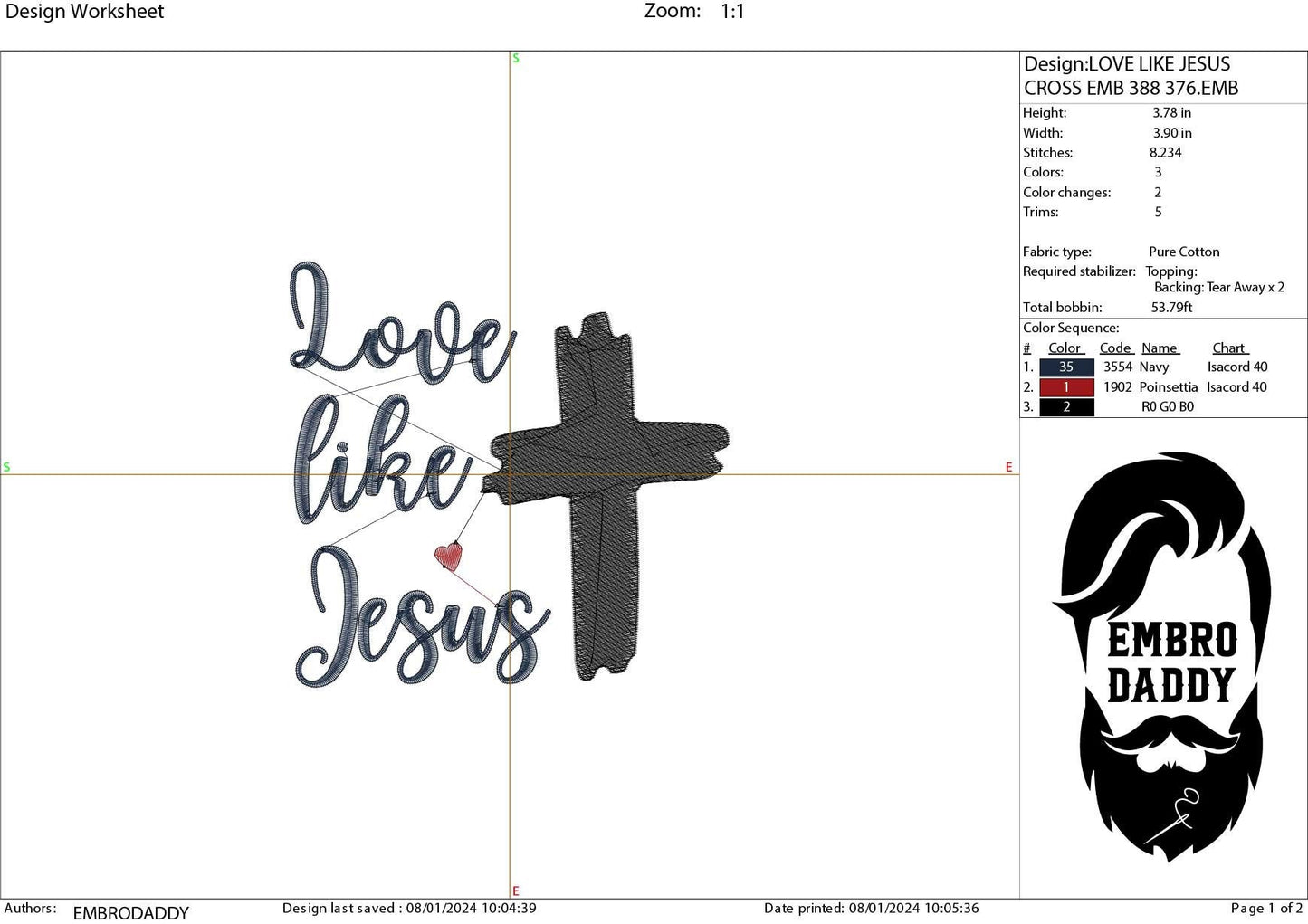1308x924 pixels.
Task: Select the black R0 G0 B0 swatch
Action: click(1065, 406)
